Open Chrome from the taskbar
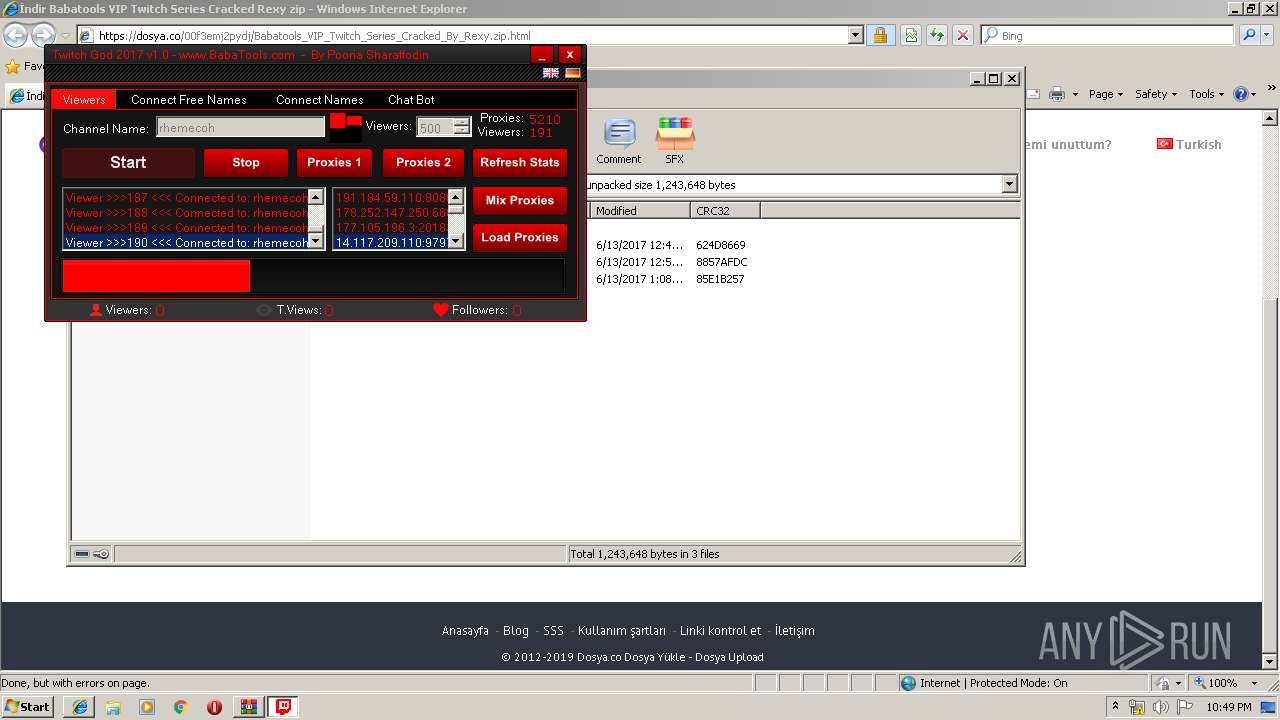 (x=180, y=707)
